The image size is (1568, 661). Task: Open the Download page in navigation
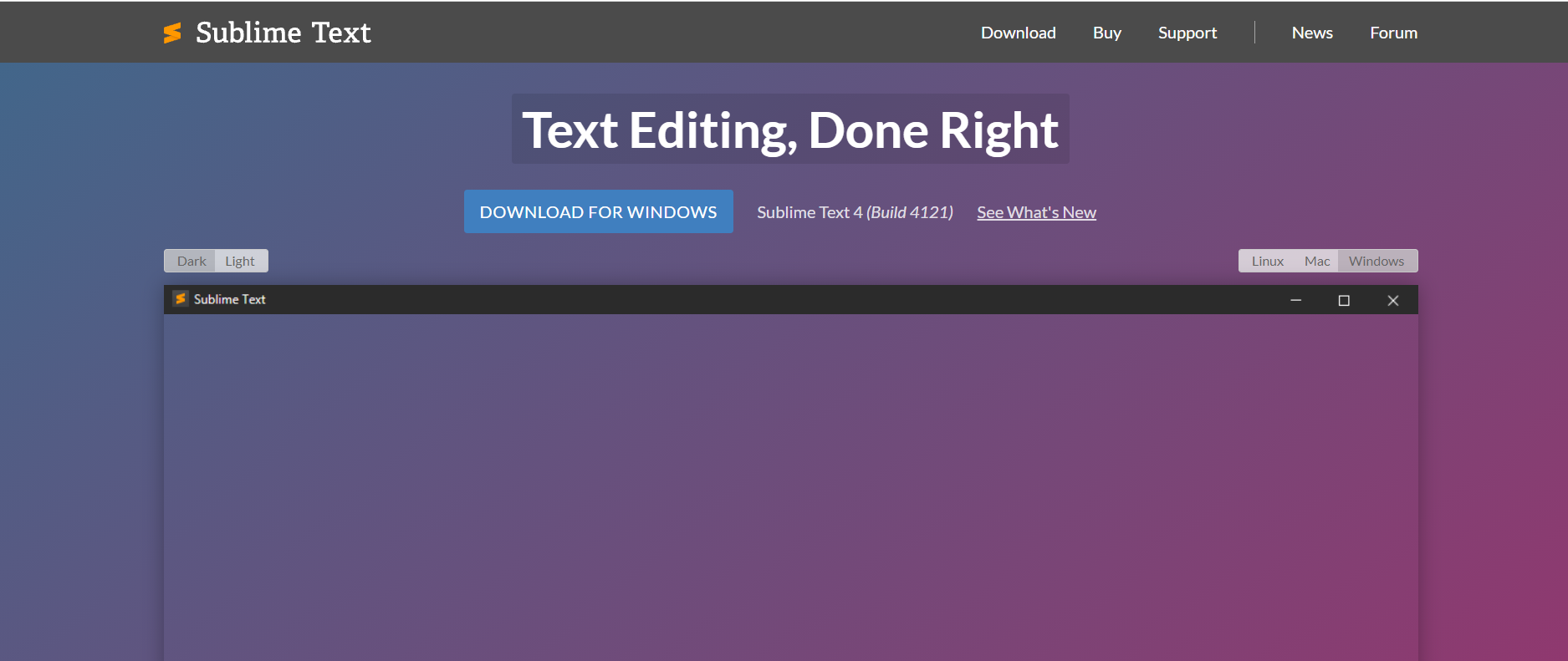coord(1018,33)
